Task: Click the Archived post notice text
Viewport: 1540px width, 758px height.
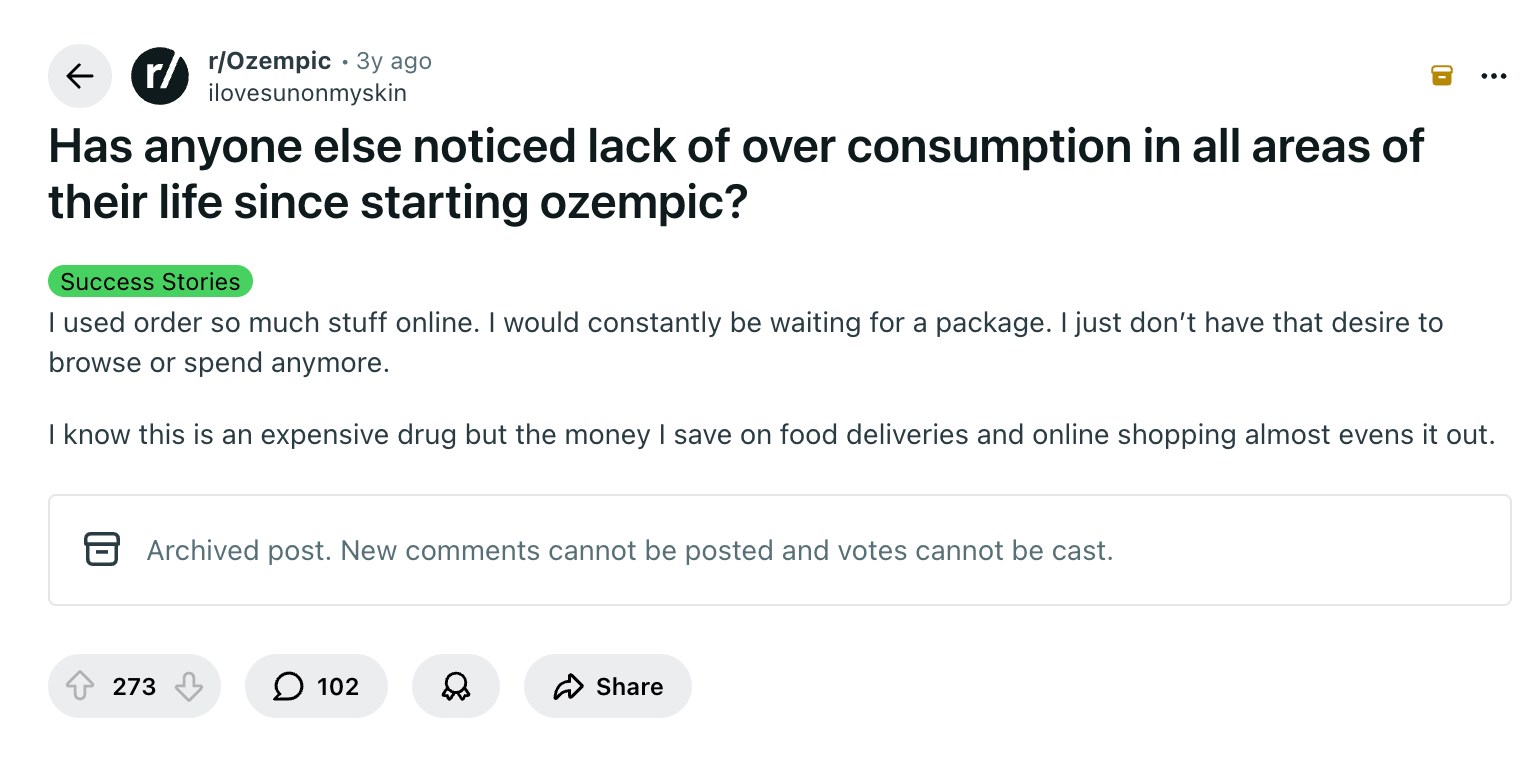Action: point(629,550)
